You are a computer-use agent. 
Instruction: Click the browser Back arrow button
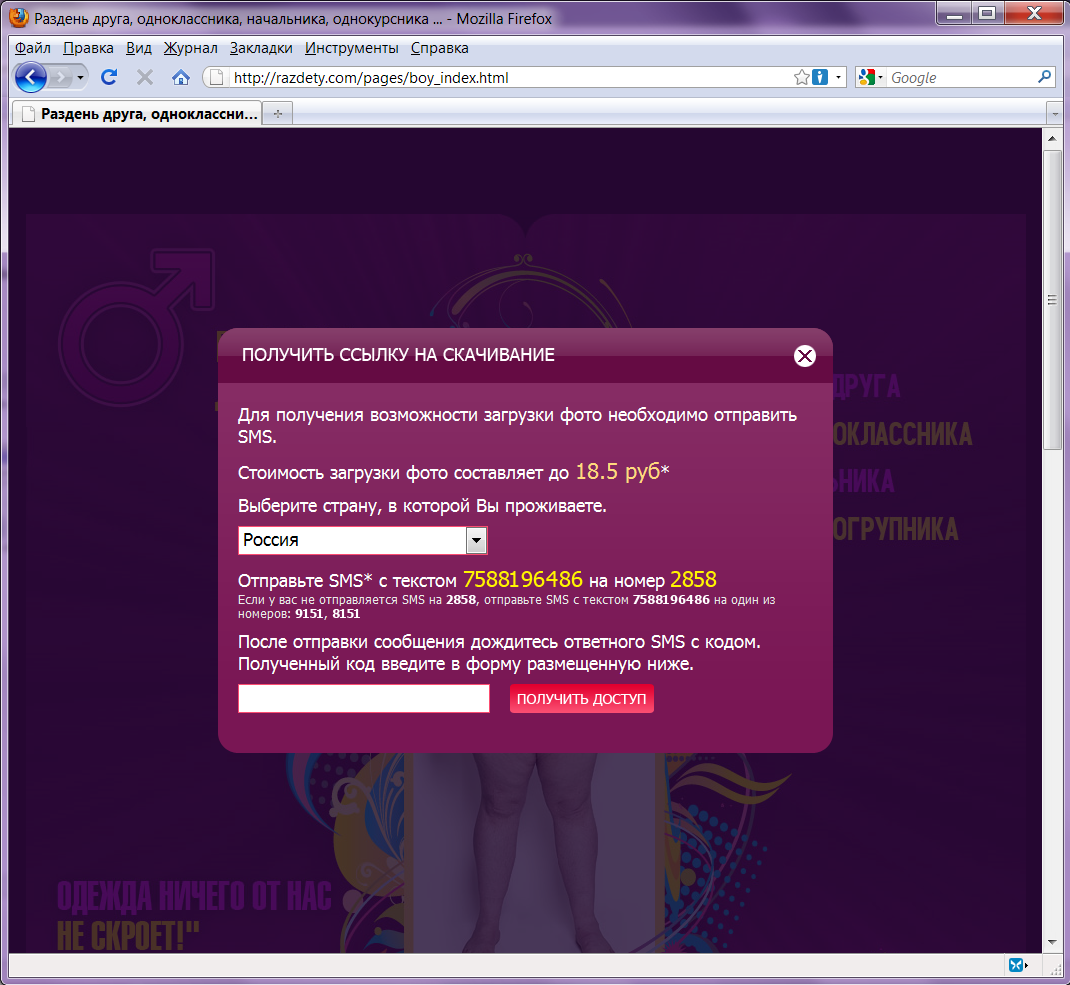tap(30, 77)
